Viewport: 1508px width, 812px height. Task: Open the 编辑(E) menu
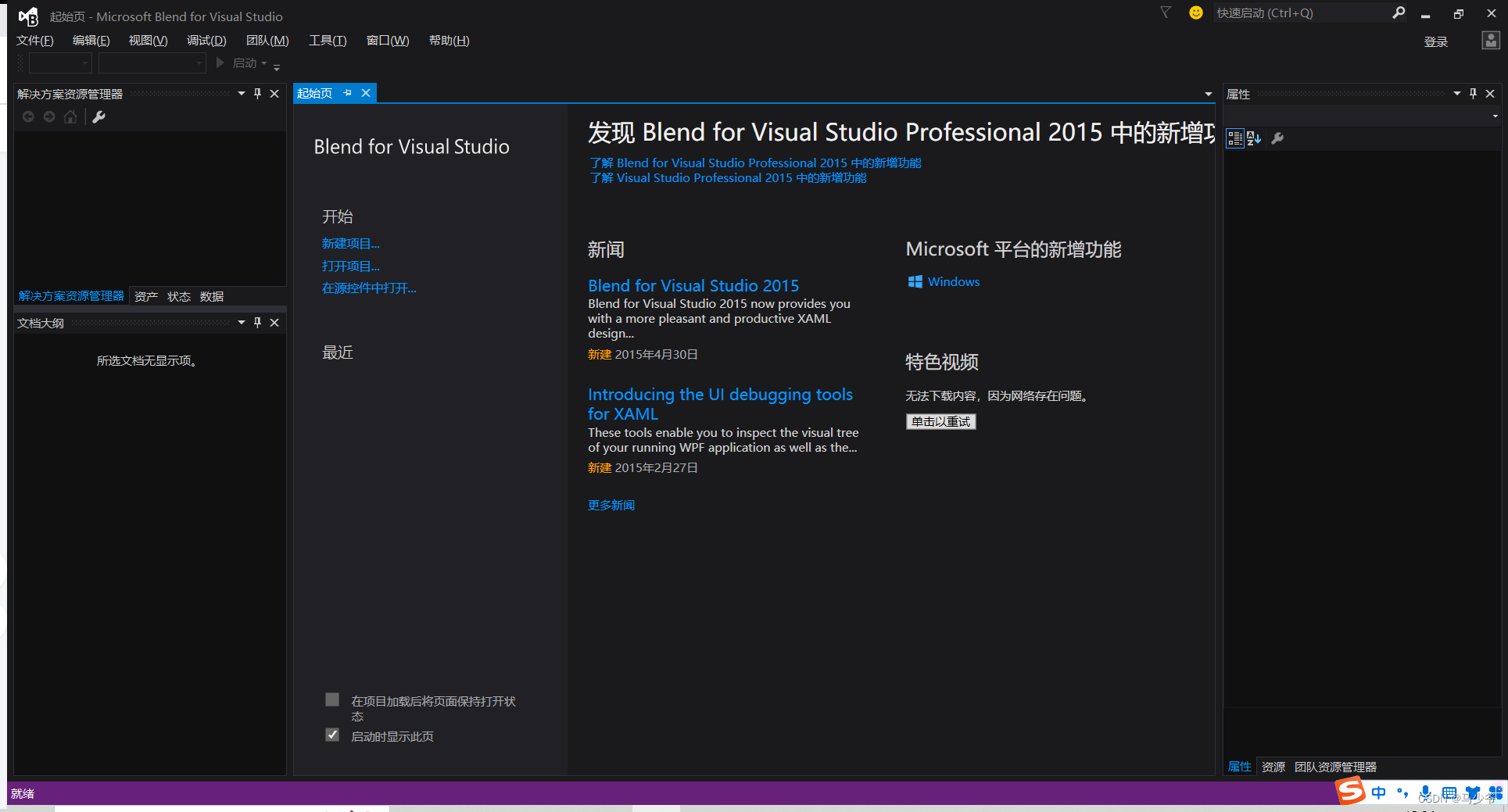coord(91,41)
